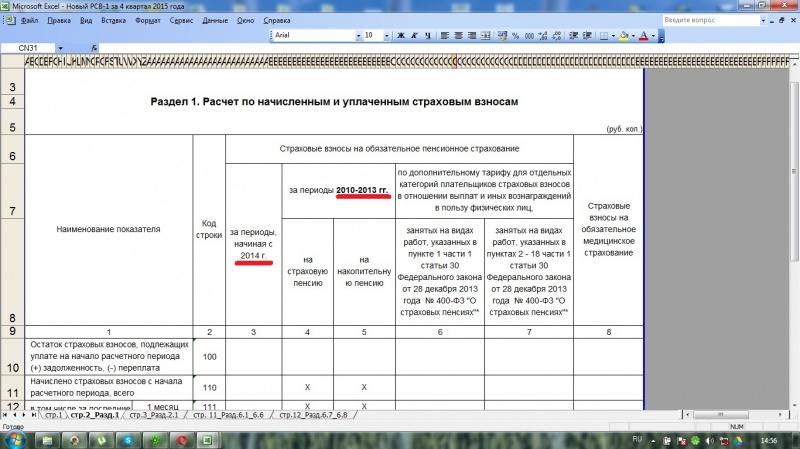Open the font size dropdown

(x=386, y=35)
